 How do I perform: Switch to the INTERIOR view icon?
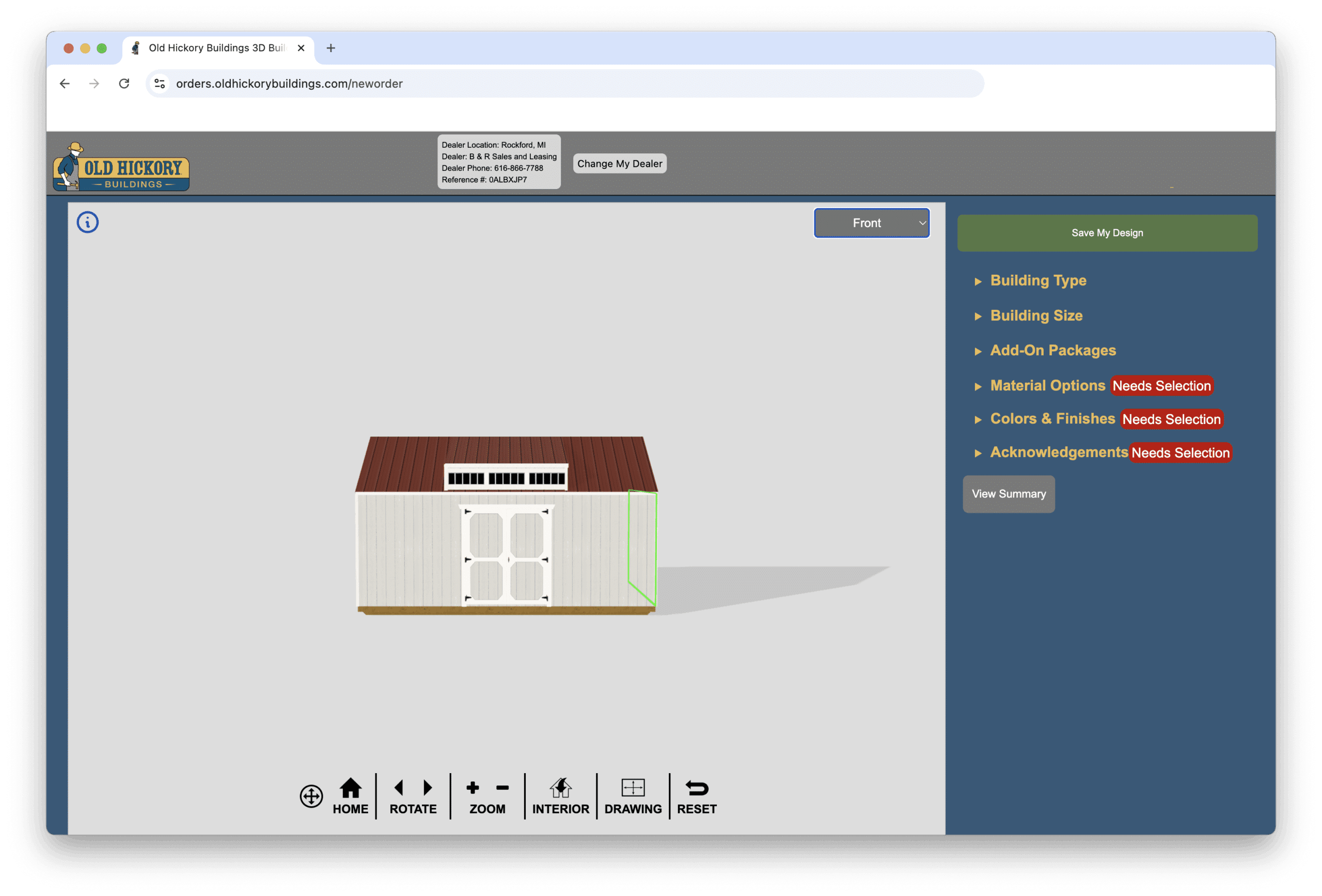click(x=560, y=789)
